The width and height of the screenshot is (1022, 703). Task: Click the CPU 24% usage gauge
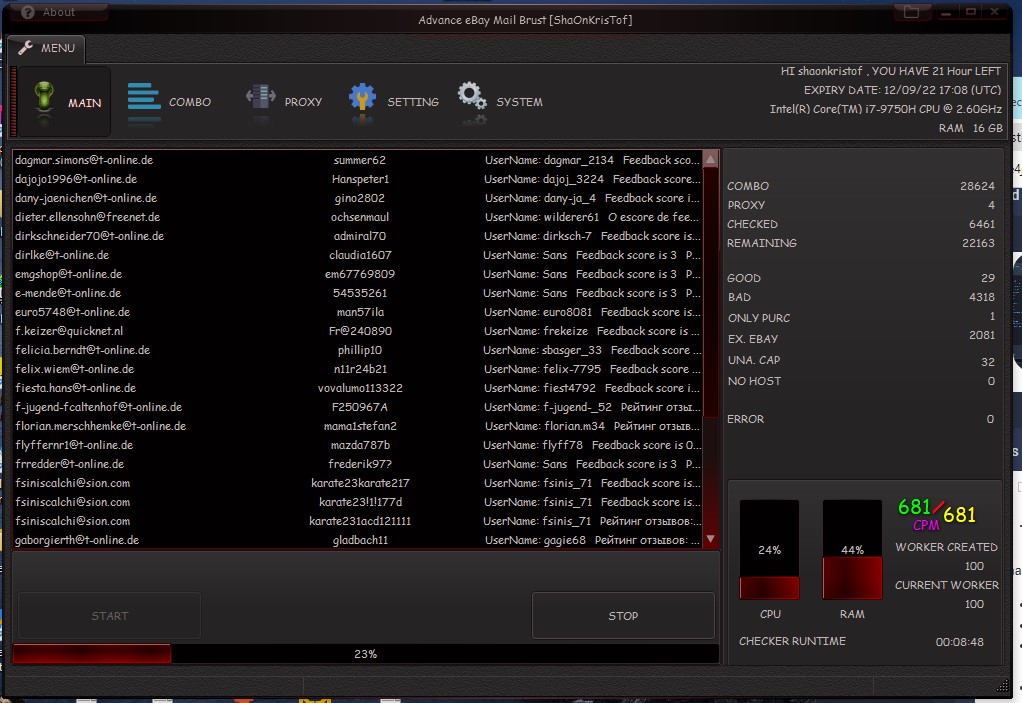click(769, 550)
